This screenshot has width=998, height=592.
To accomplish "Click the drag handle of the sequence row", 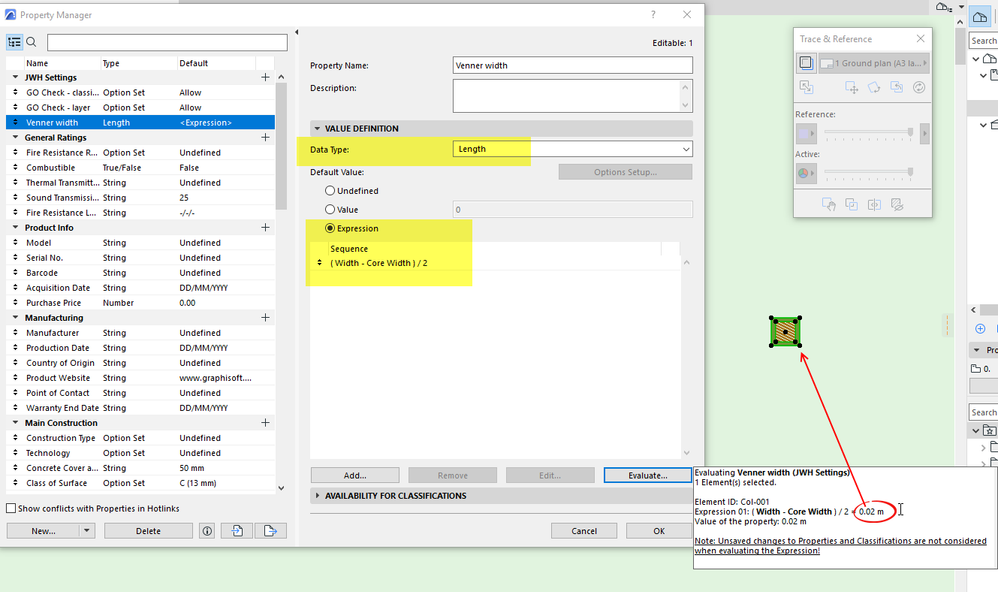I will (320, 263).
